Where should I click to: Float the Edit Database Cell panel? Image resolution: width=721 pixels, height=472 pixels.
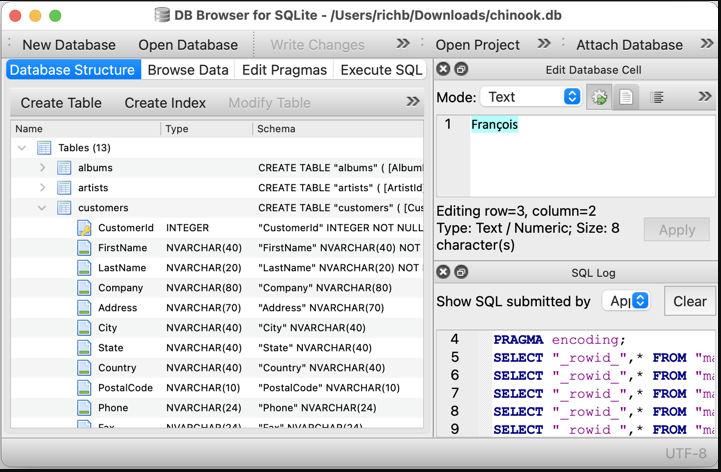(461, 70)
